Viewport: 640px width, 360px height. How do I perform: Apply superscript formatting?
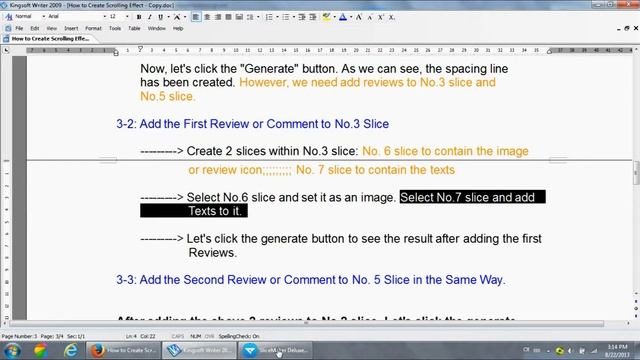click(x=380, y=17)
